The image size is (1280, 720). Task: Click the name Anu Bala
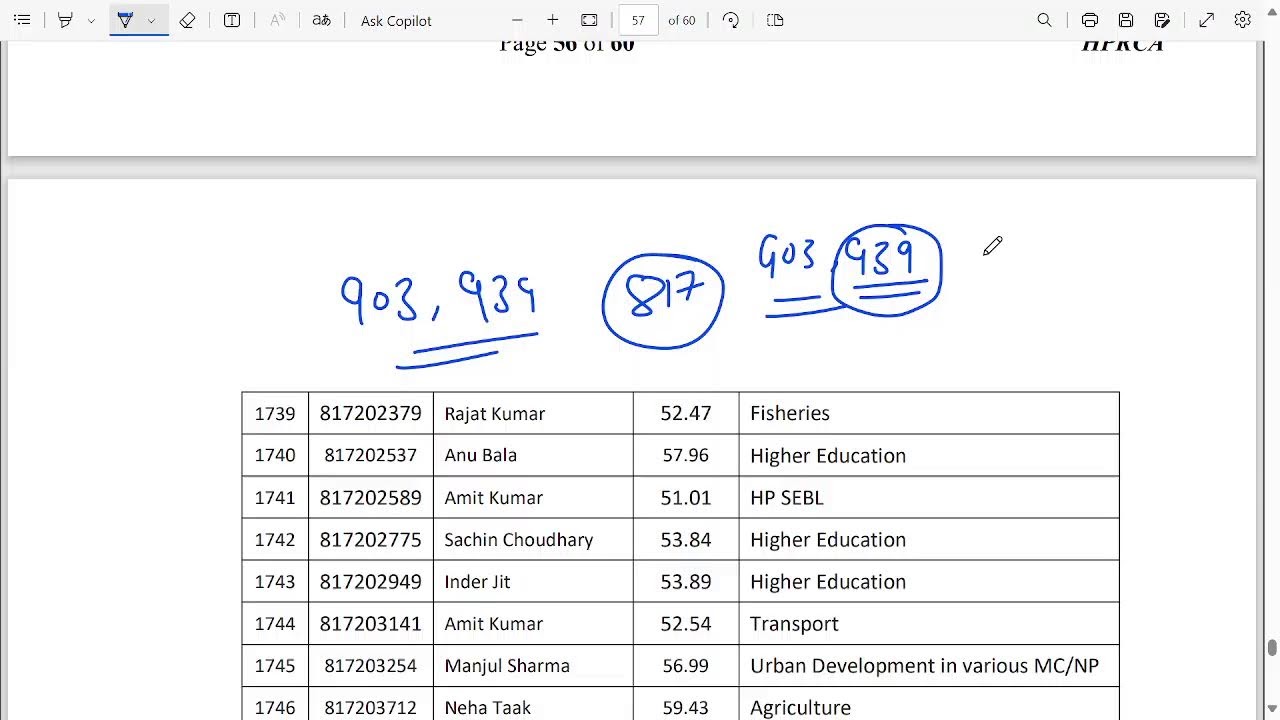481,455
